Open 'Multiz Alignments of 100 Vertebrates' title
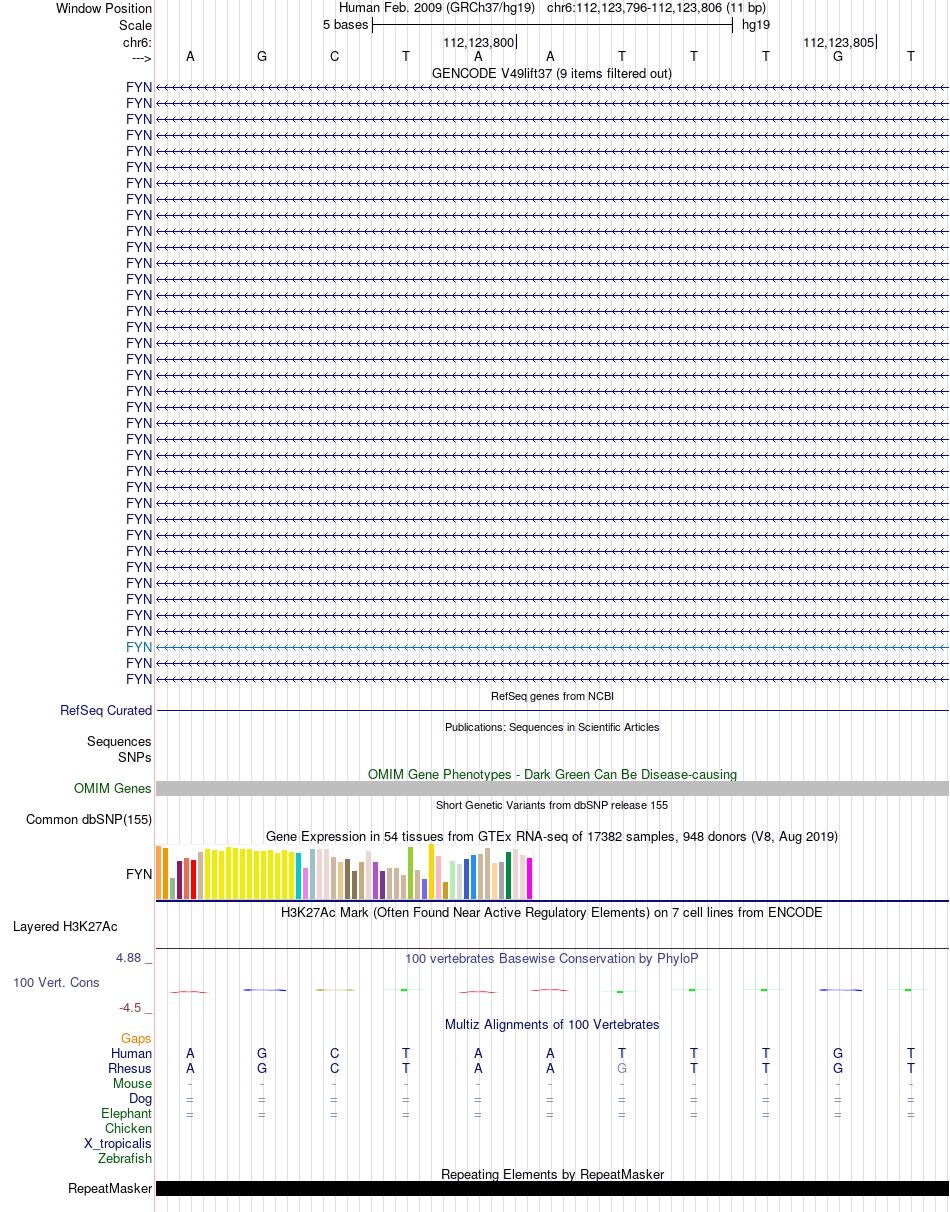Image resolution: width=950 pixels, height=1212 pixels. [552, 1024]
